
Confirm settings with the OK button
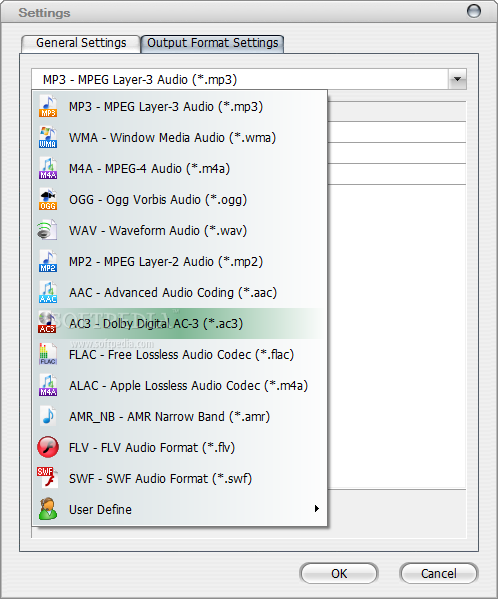point(339,573)
